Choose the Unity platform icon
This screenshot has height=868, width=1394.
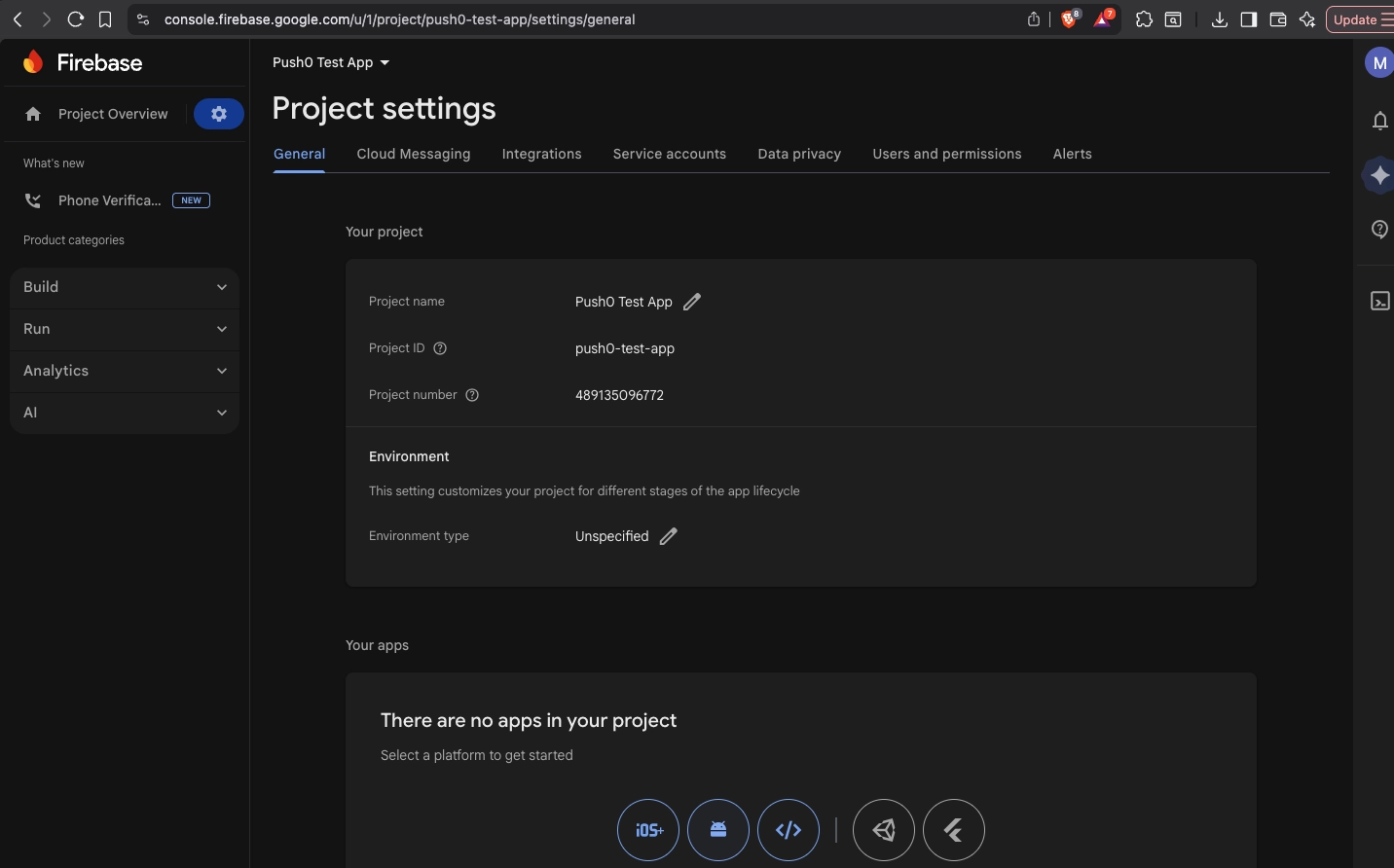[x=884, y=830]
